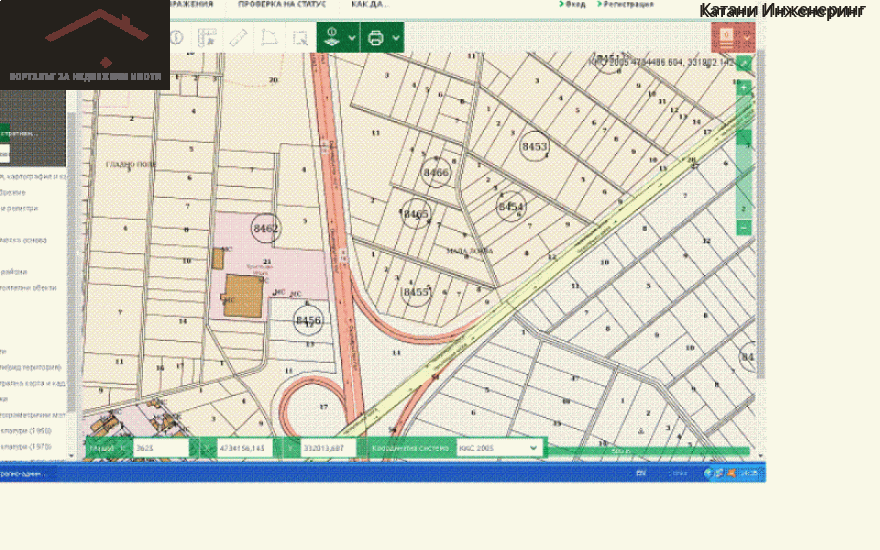This screenshot has height=550, width=880.
Task: Click the X coordinate field 4734156,143
Action: click(245, 448)
